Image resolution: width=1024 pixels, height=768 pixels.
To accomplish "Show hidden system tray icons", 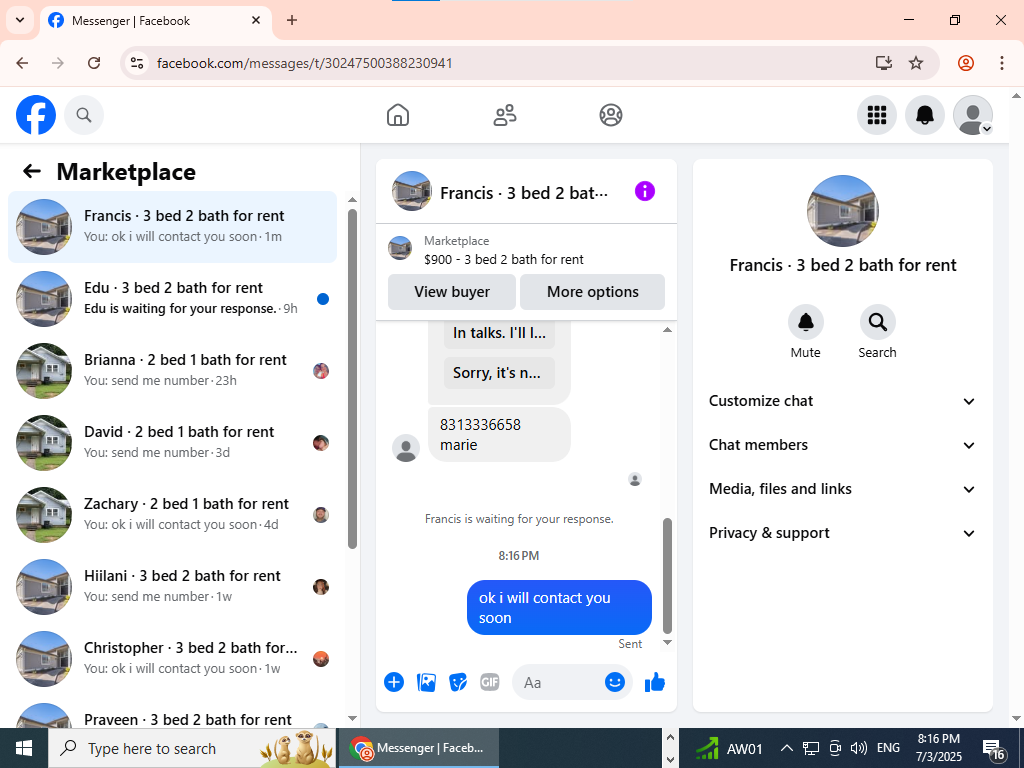I will [x=787, y=748].
